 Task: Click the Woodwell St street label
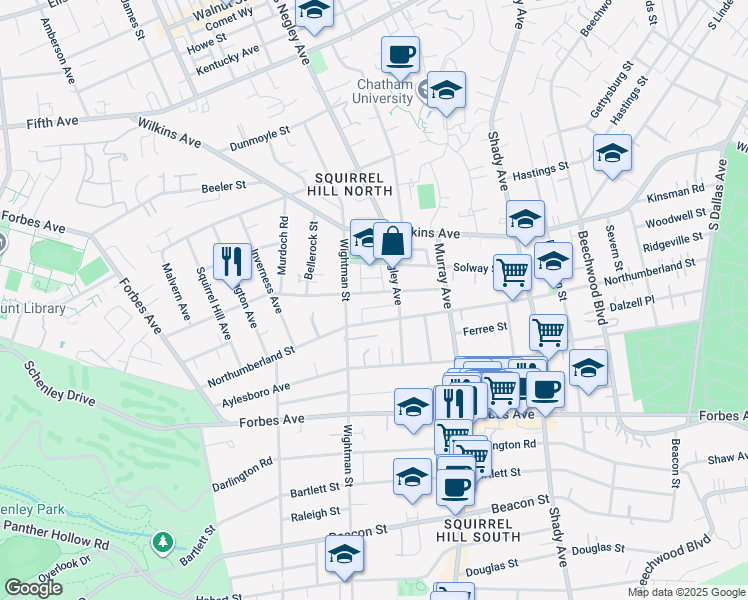pos(675,217)
